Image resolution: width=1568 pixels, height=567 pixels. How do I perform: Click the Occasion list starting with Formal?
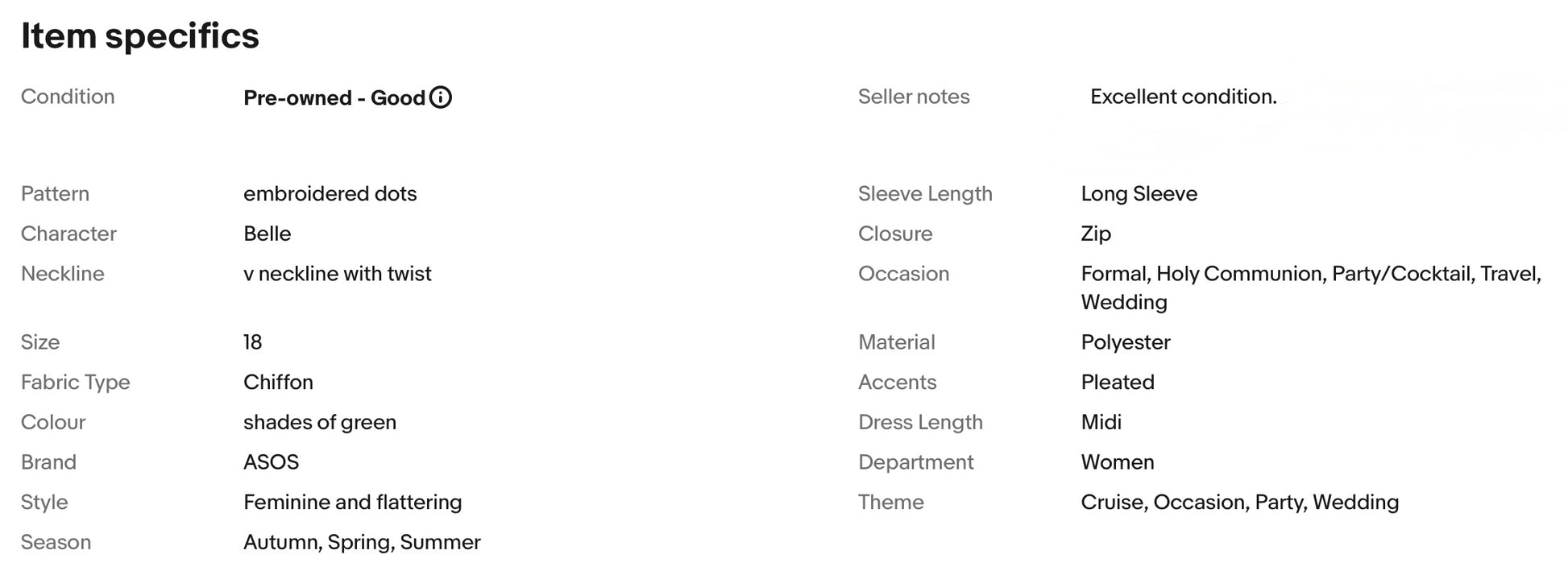(1312, 288)
